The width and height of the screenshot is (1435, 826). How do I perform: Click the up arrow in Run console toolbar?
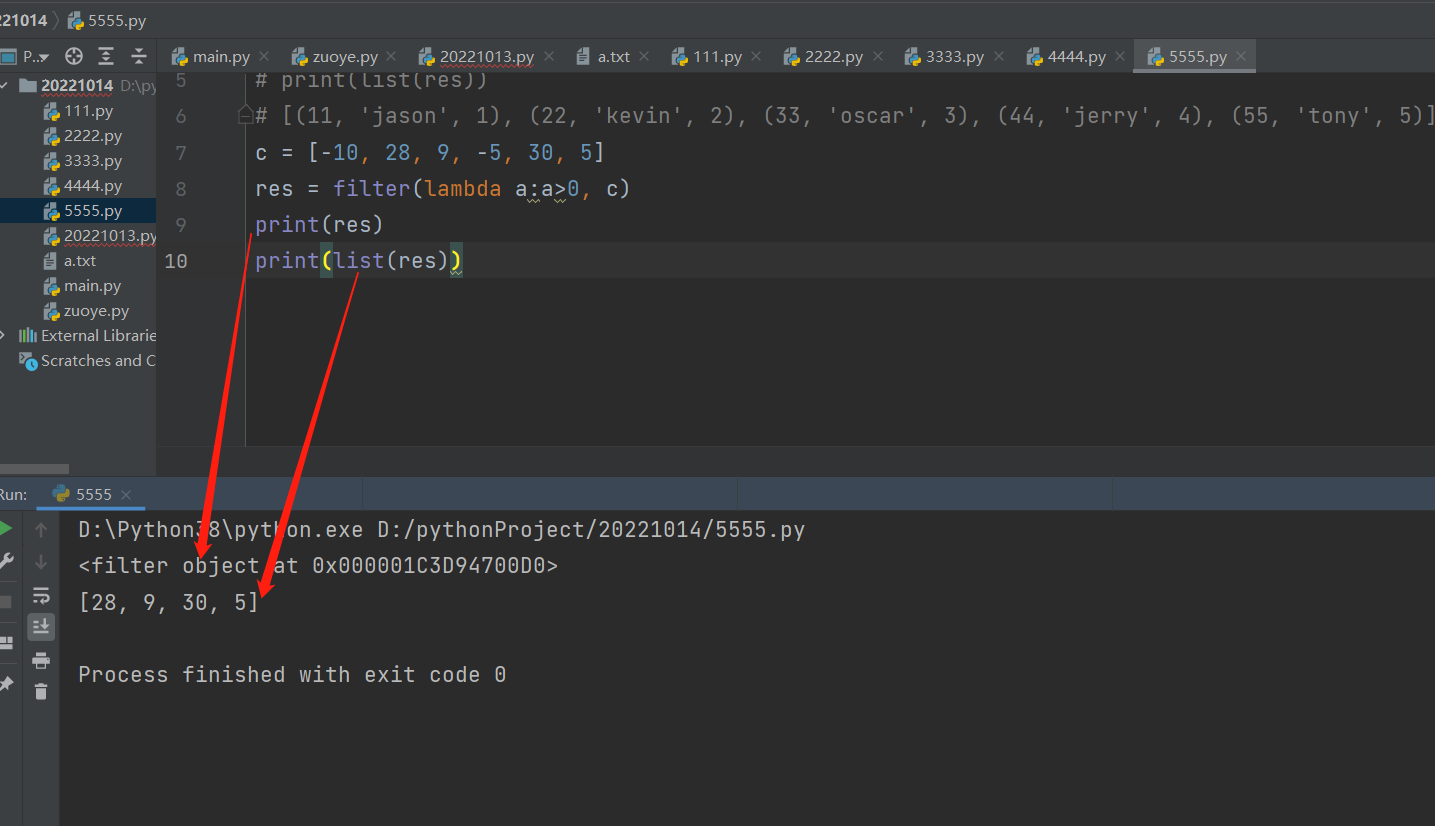[41, 530]
